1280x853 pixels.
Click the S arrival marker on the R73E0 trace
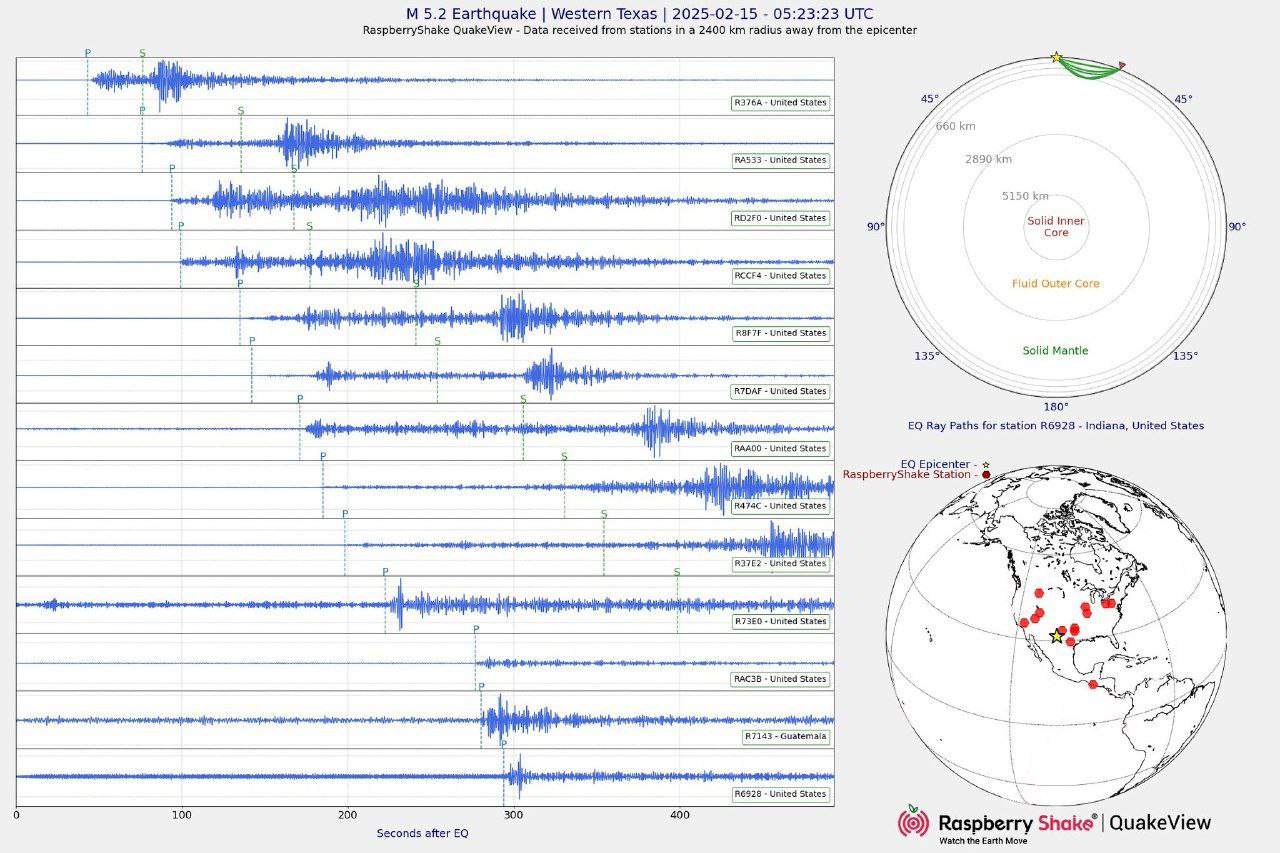(x=677, y=573)
